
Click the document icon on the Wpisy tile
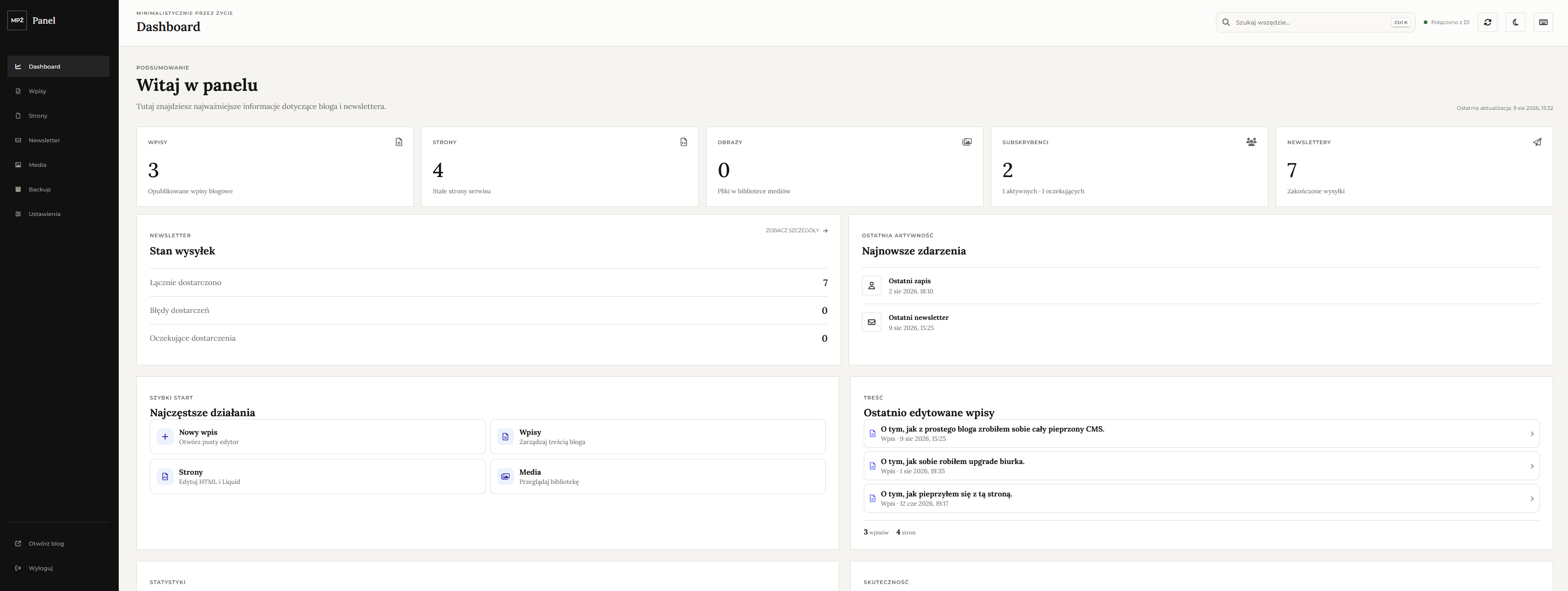pos(505,437)
